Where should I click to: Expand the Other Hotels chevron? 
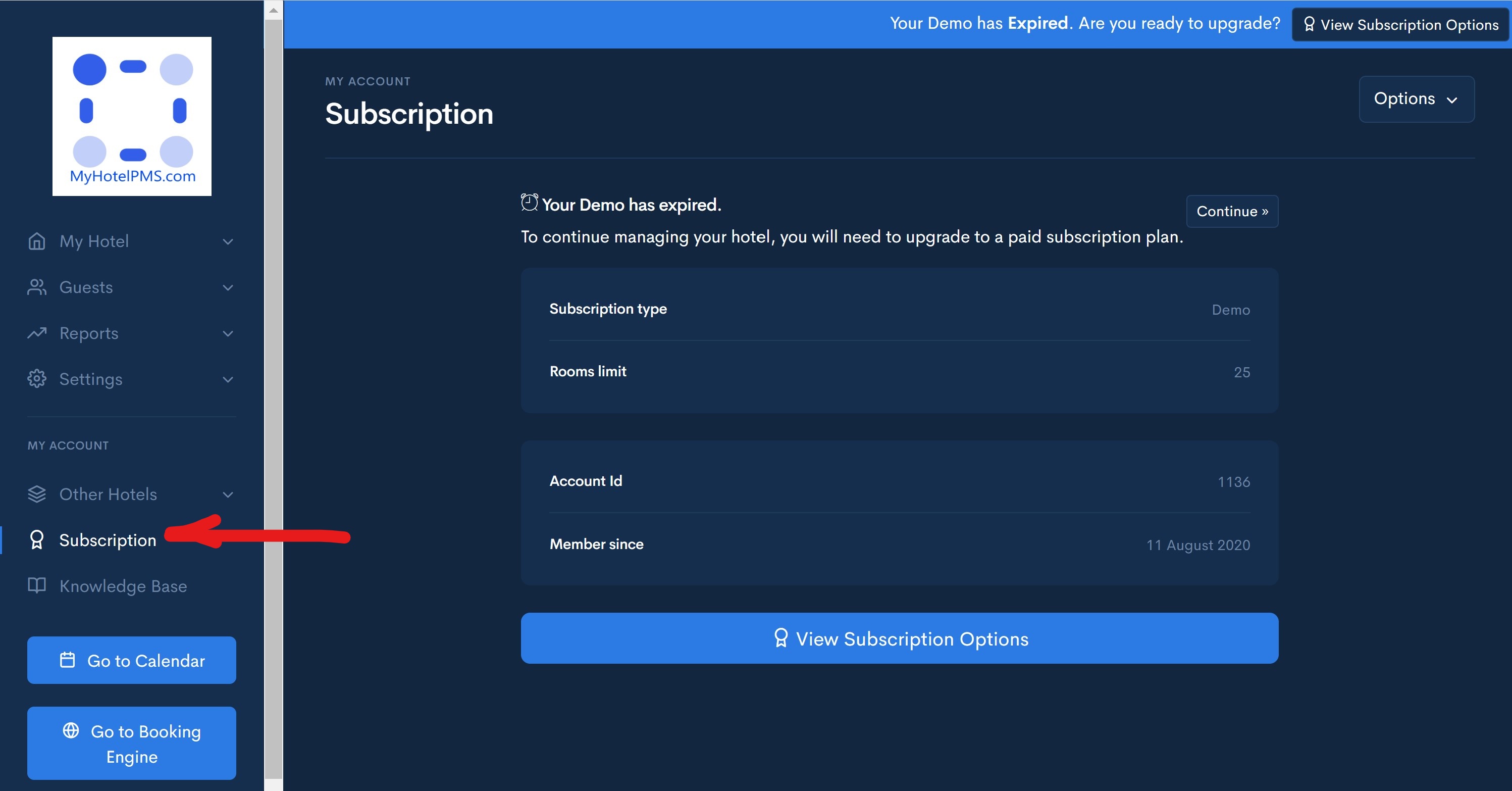tap(228, 495)
